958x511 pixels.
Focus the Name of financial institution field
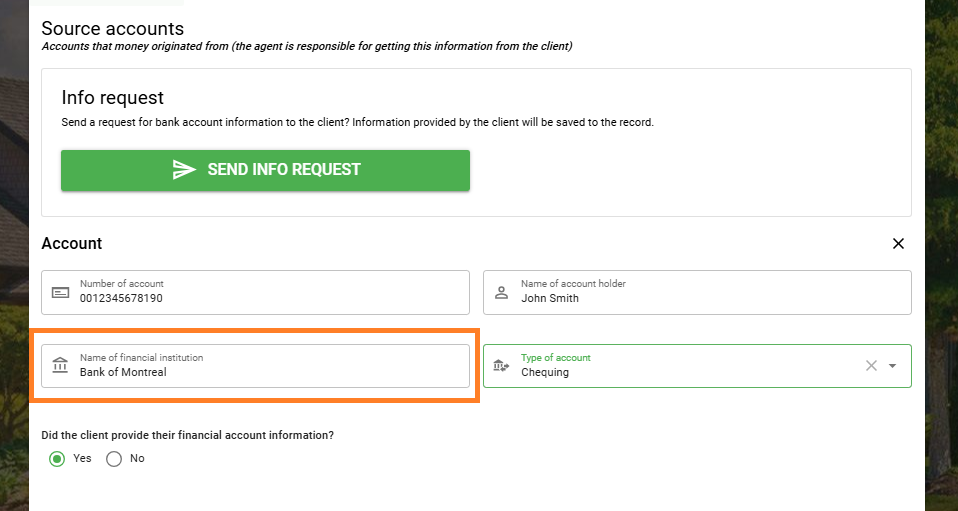click(255, 366)
